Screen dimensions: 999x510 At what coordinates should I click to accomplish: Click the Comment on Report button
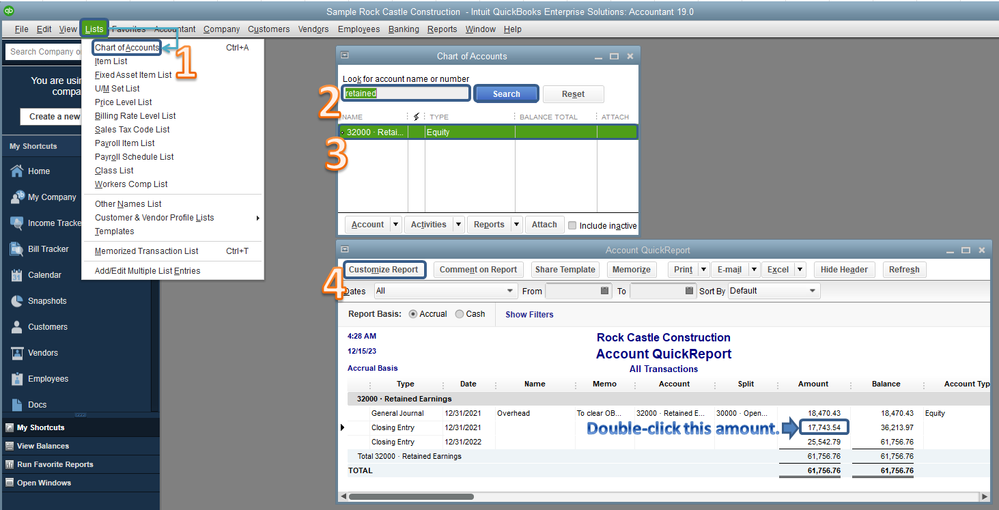(x=478, y=270)
